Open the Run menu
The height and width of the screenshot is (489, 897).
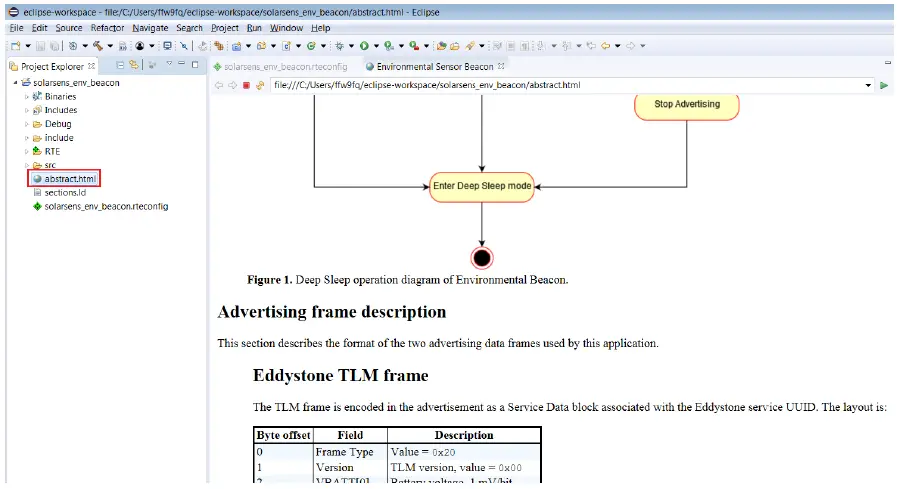[254, 27]
